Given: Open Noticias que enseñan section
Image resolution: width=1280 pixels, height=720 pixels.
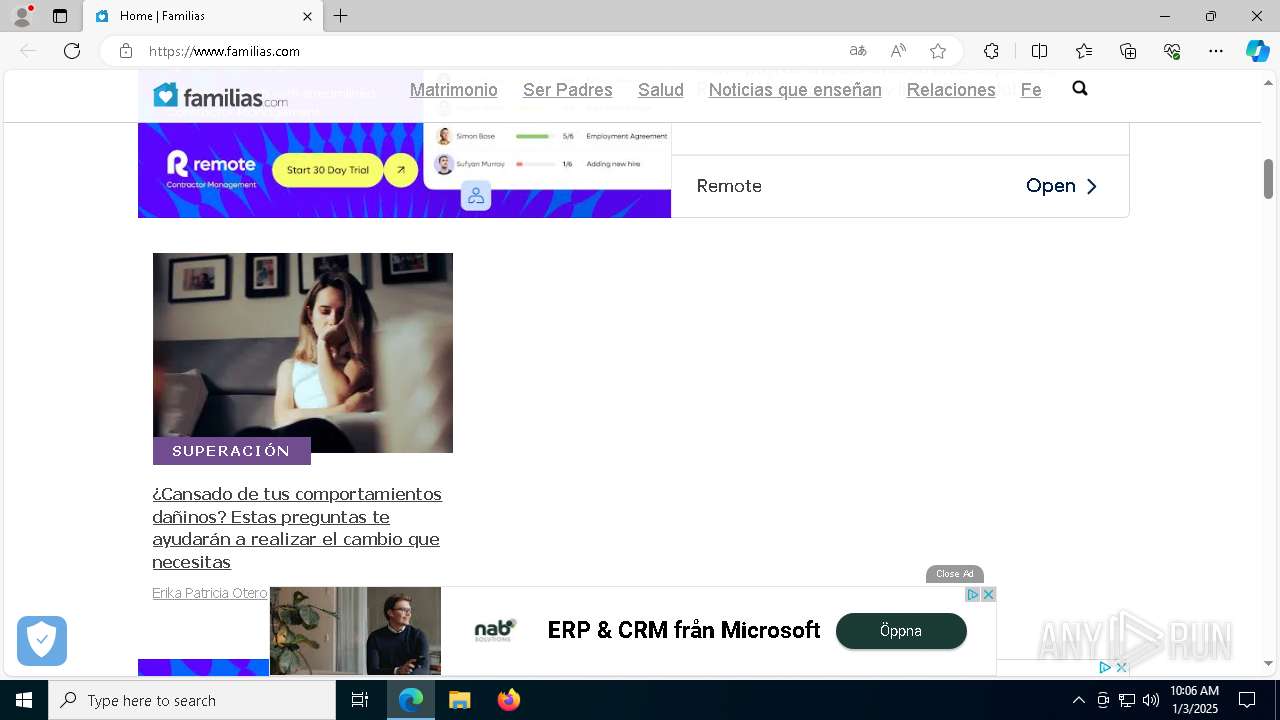Looking at the screenshot, I should point(795,90).
